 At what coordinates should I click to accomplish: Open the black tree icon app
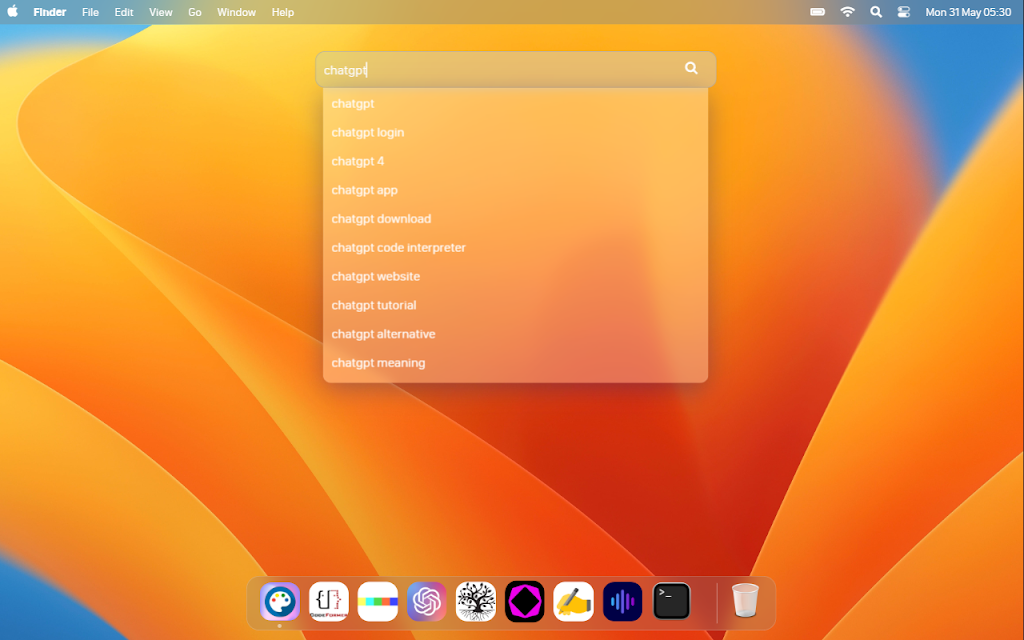click(x=475, y=601)
